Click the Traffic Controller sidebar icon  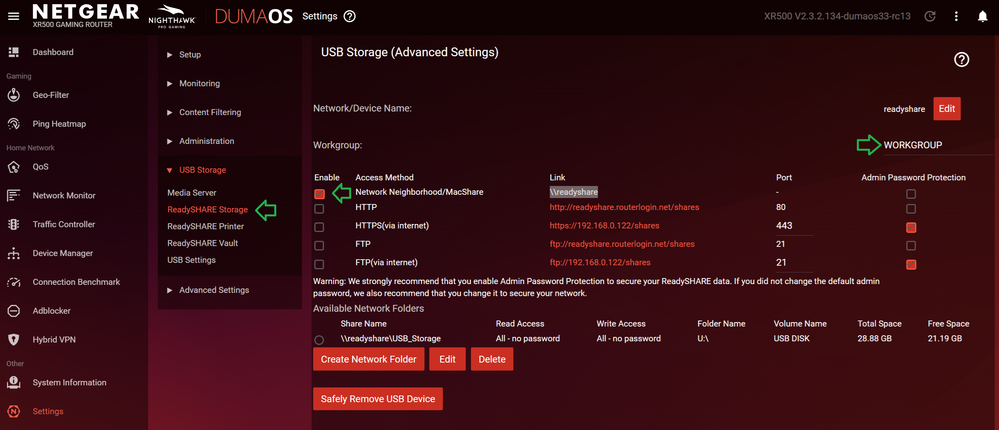click(x=13, y=224)
